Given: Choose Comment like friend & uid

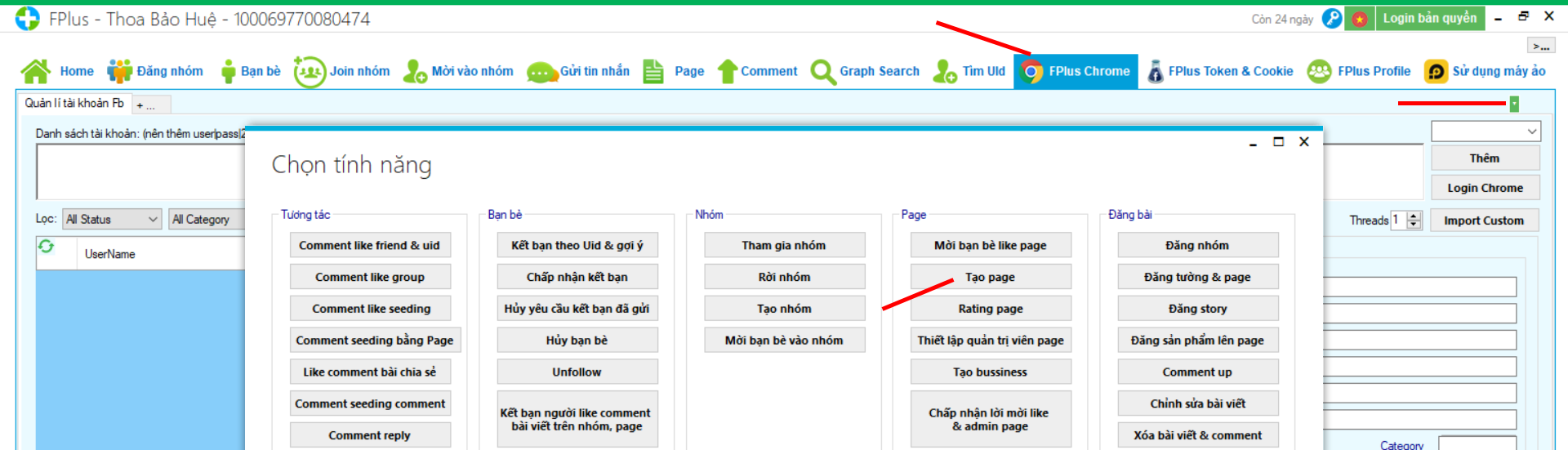Looking at the screenshot, I should (x=370, y=245).
